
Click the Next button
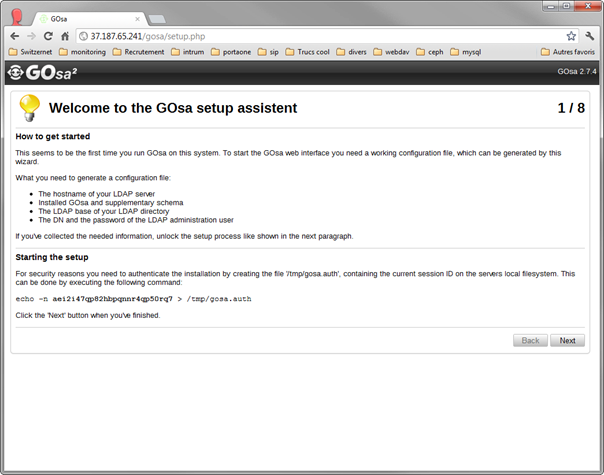tap(567, 341)
